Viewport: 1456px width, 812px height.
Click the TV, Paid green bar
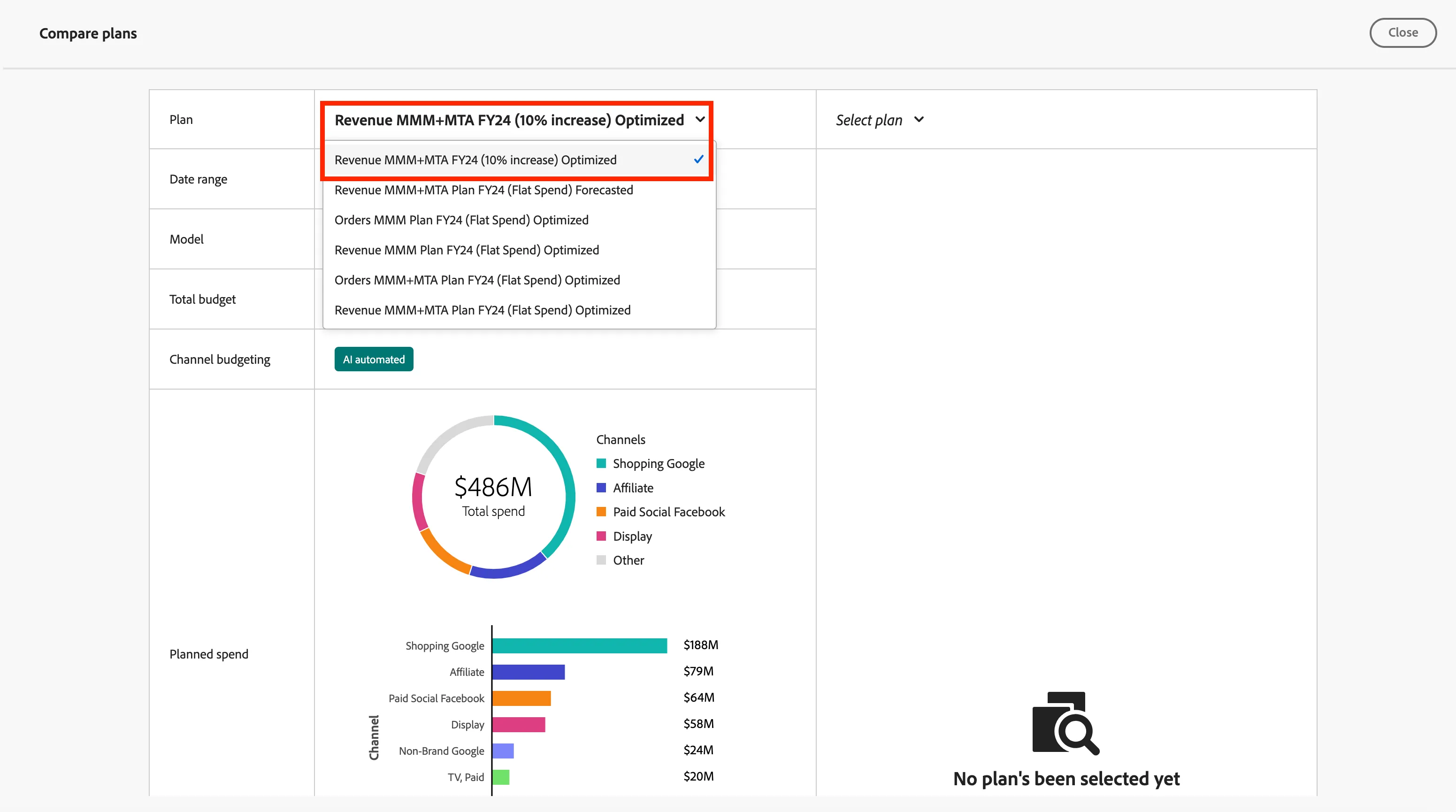[500, 777]
